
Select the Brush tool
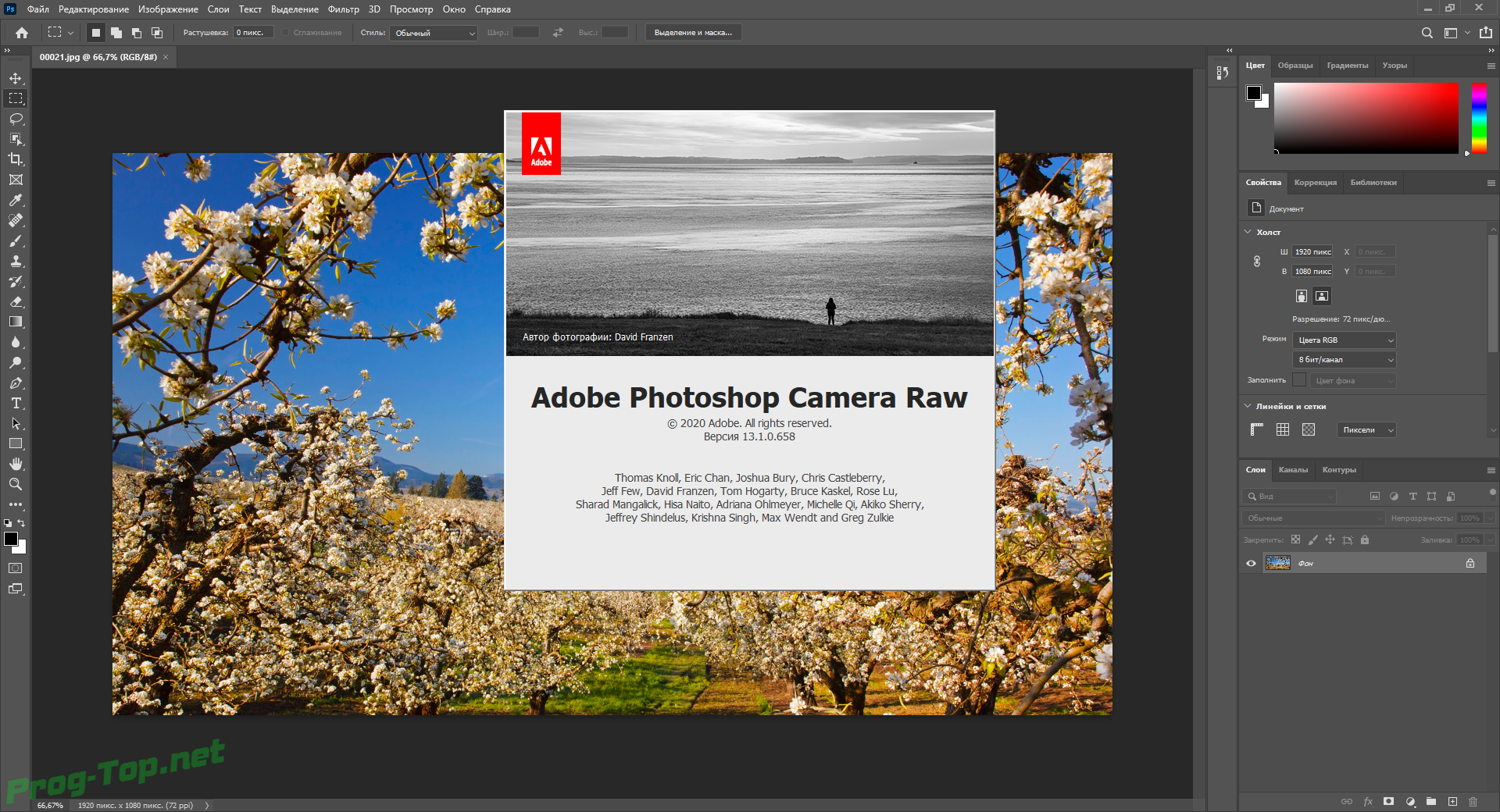16,240
